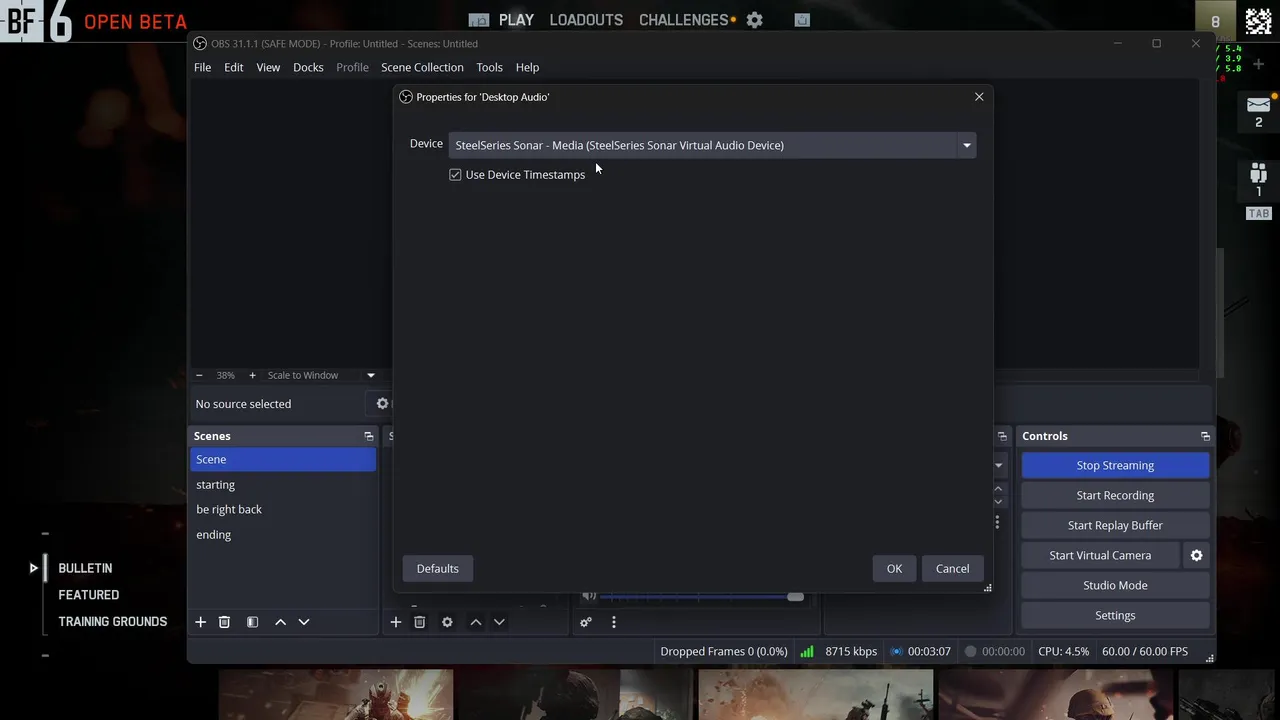This screenshot has height=720, width=1280.
Task: Open the File menu in OBS
Action: [202, 67]
